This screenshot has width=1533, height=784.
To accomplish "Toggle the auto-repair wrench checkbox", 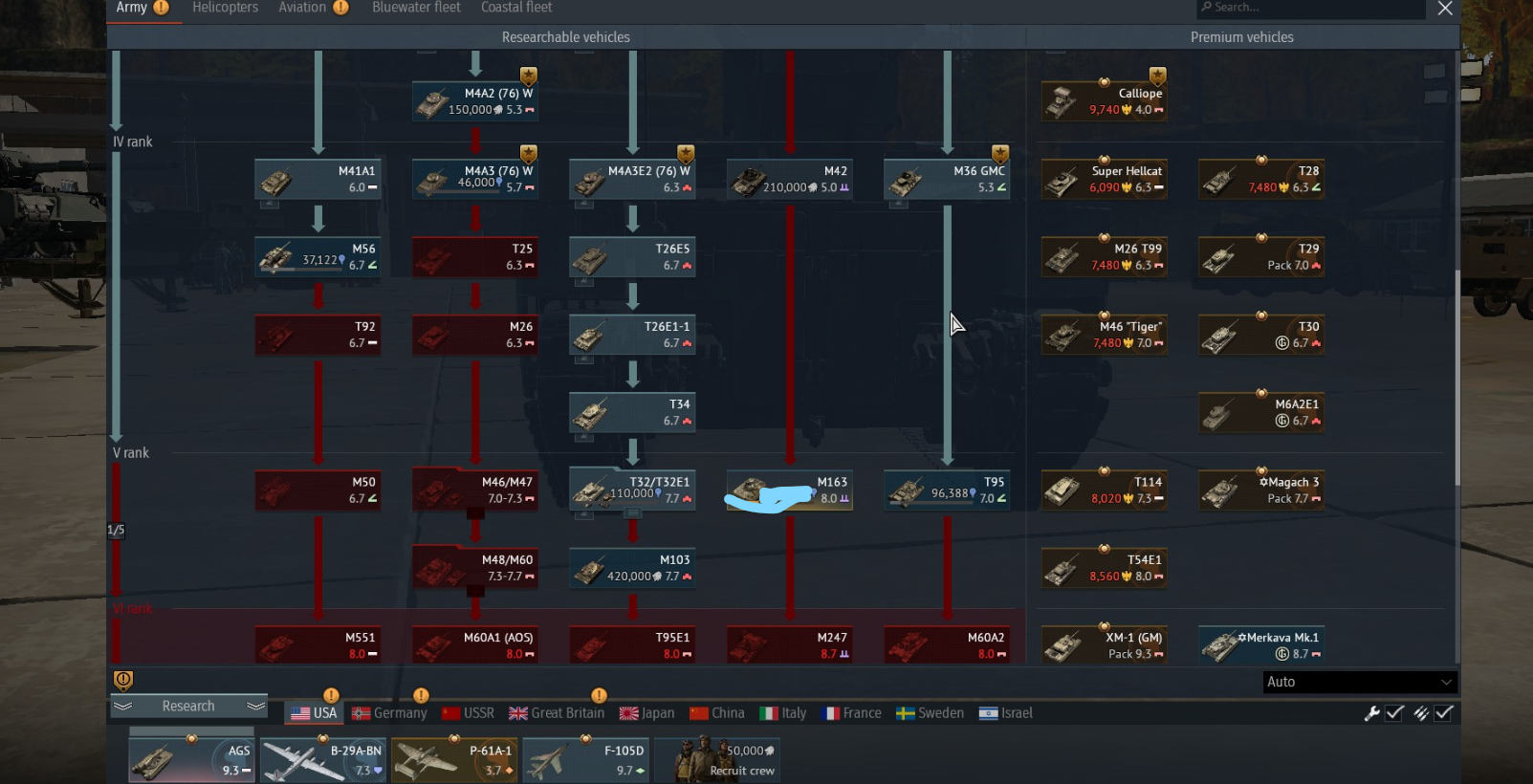I will pyautogui.click(x=1395, y=713).
